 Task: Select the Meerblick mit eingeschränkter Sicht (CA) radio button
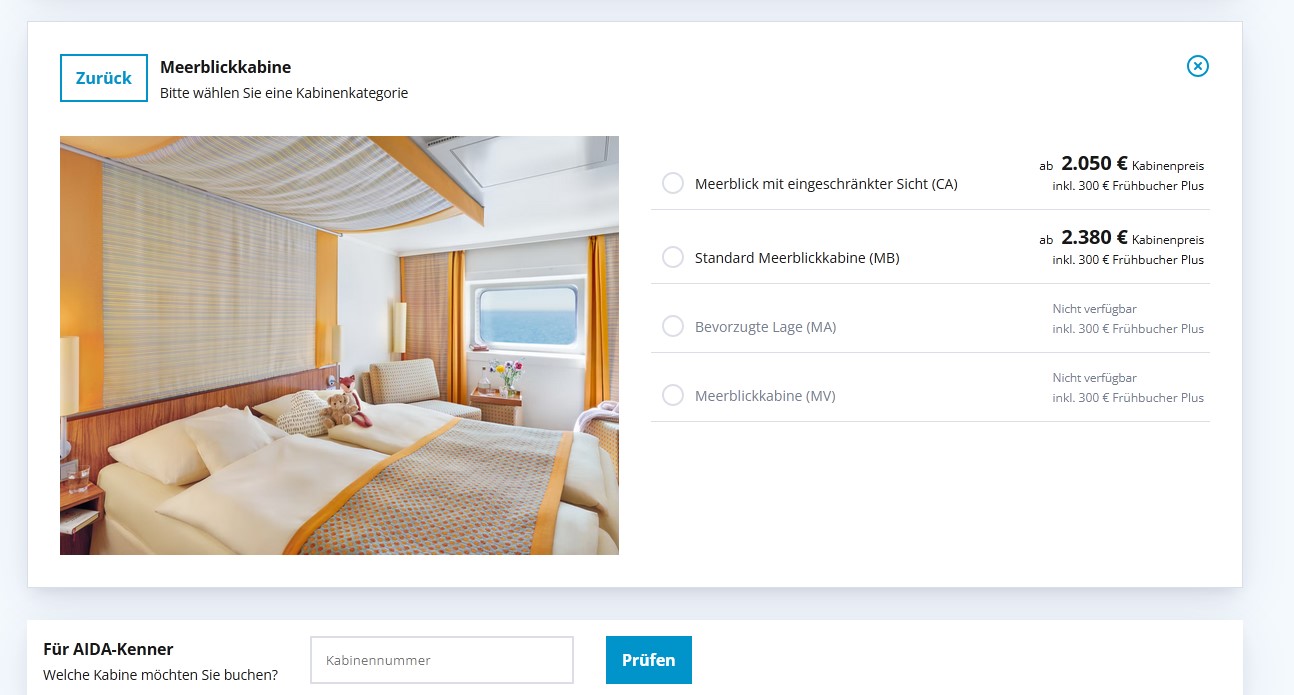(x=673, y=183)
